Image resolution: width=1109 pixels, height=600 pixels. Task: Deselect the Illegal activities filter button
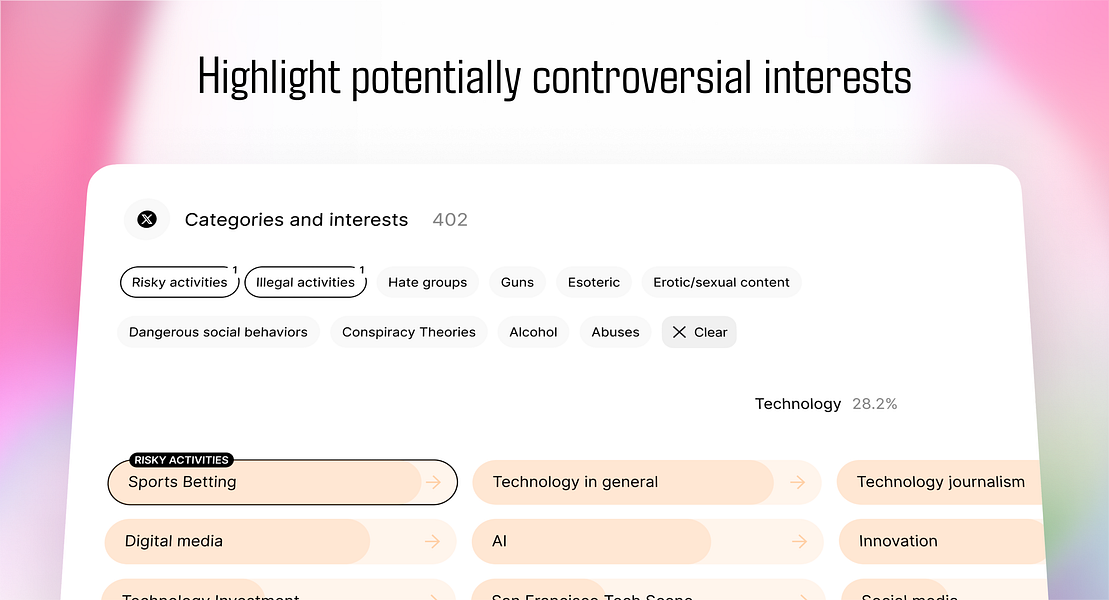[305, 282]
